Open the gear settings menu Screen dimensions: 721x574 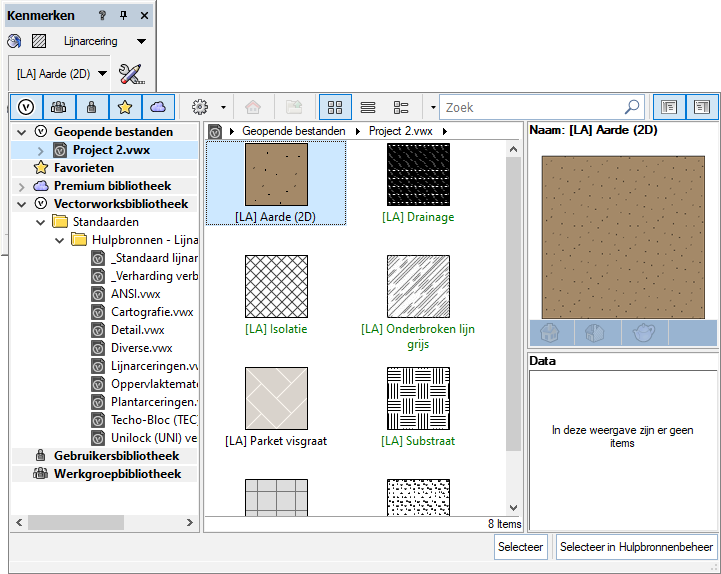pos(200,107)
